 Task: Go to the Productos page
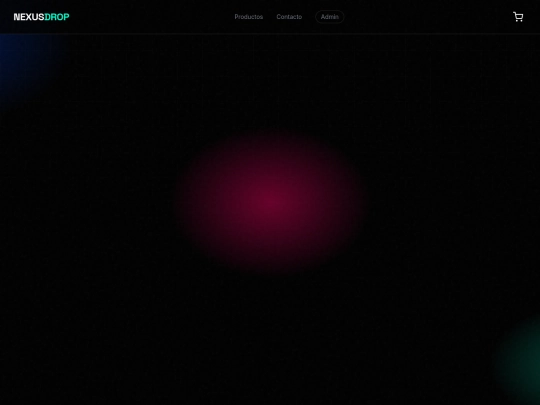(x=249, y=17)
